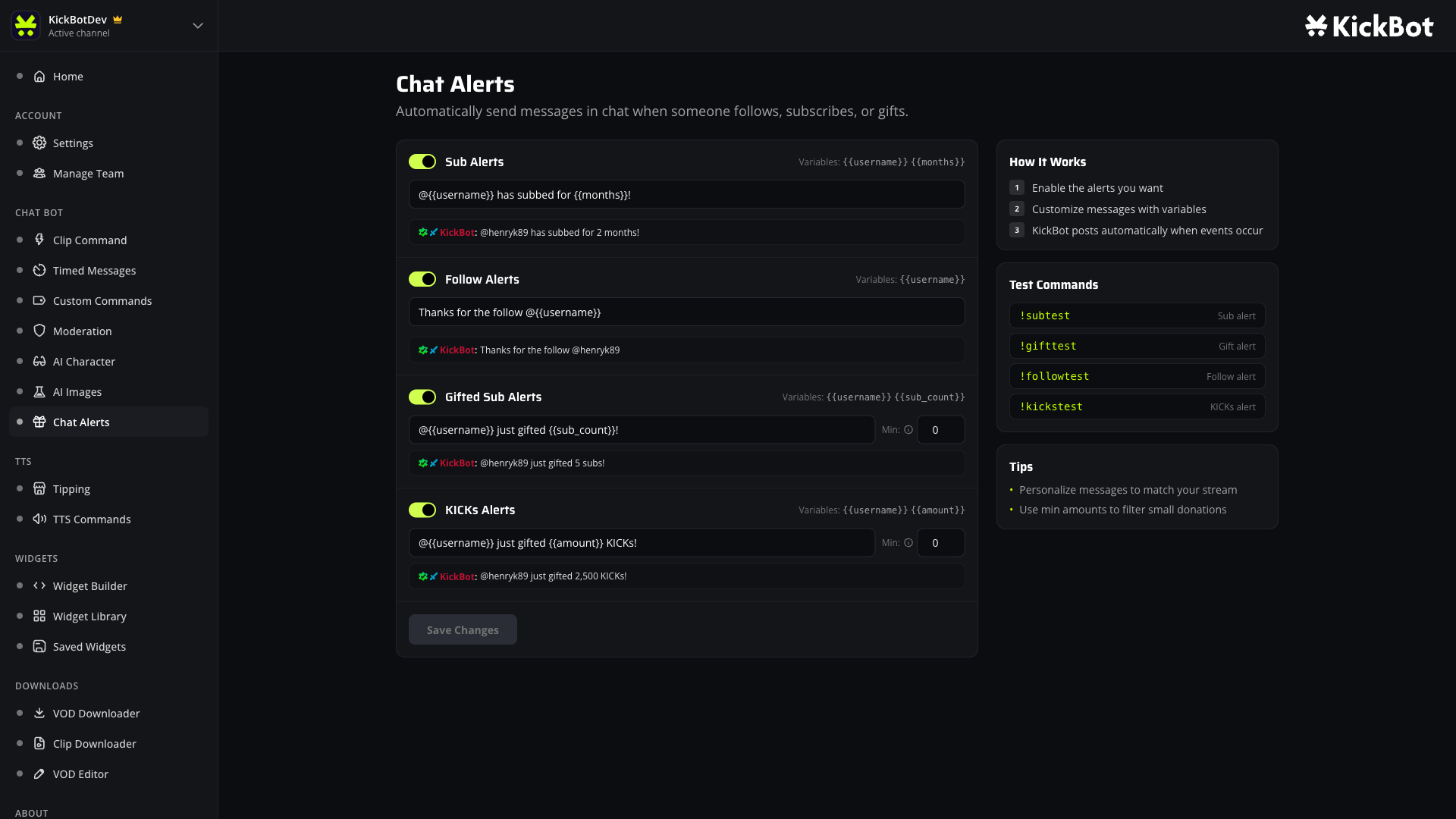Screen dimensions: 1456x819
Task: Click the Settings gear icon
Action: click(39, 143)
